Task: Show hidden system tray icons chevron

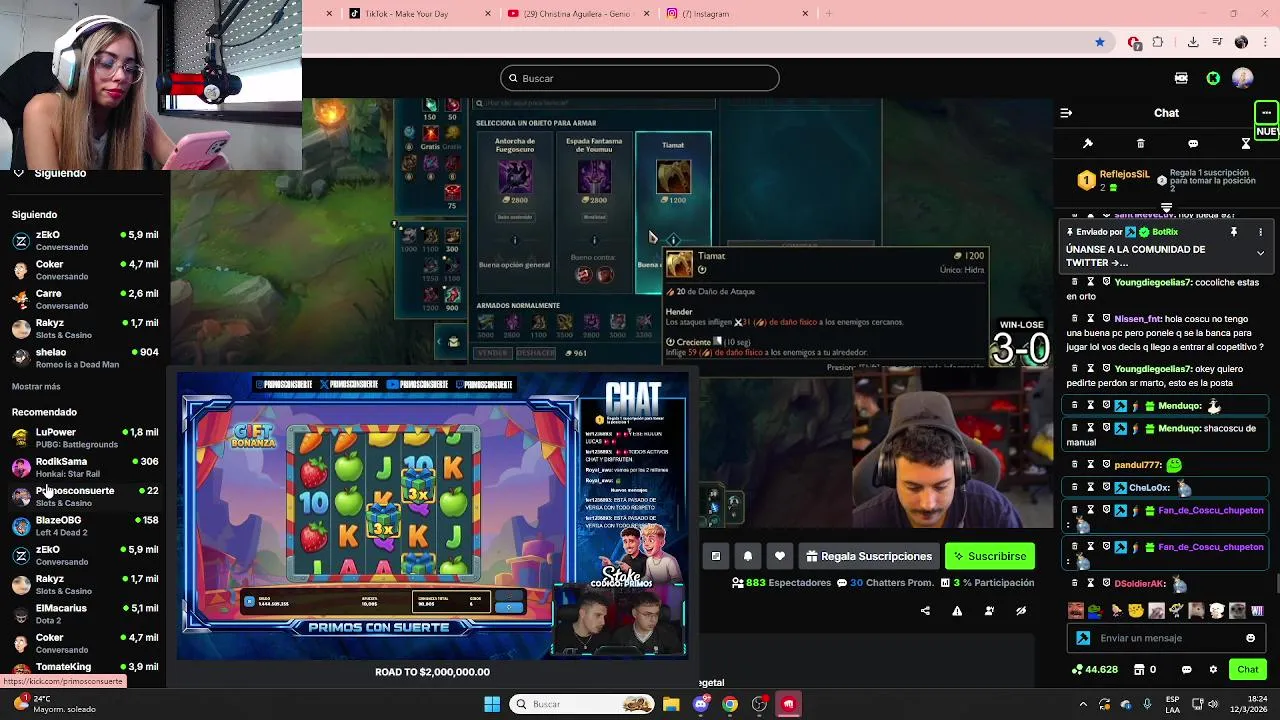Action: [x=1083, y=704]
